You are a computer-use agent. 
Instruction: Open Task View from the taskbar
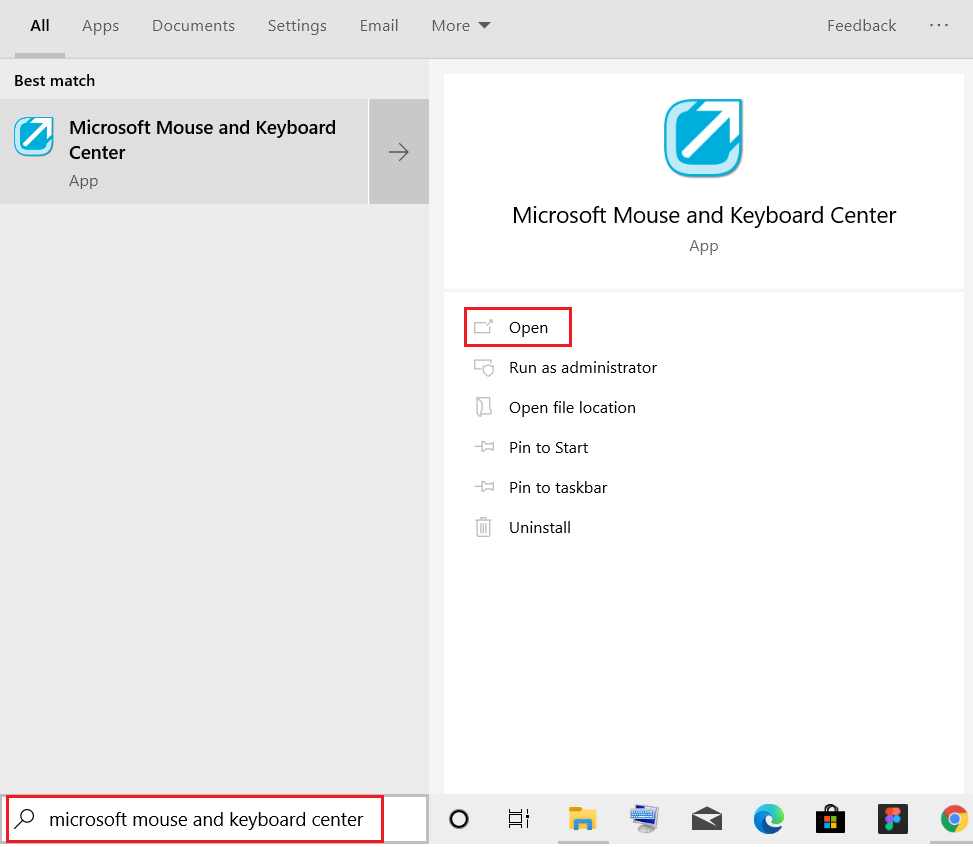click(x=518, y=819)
